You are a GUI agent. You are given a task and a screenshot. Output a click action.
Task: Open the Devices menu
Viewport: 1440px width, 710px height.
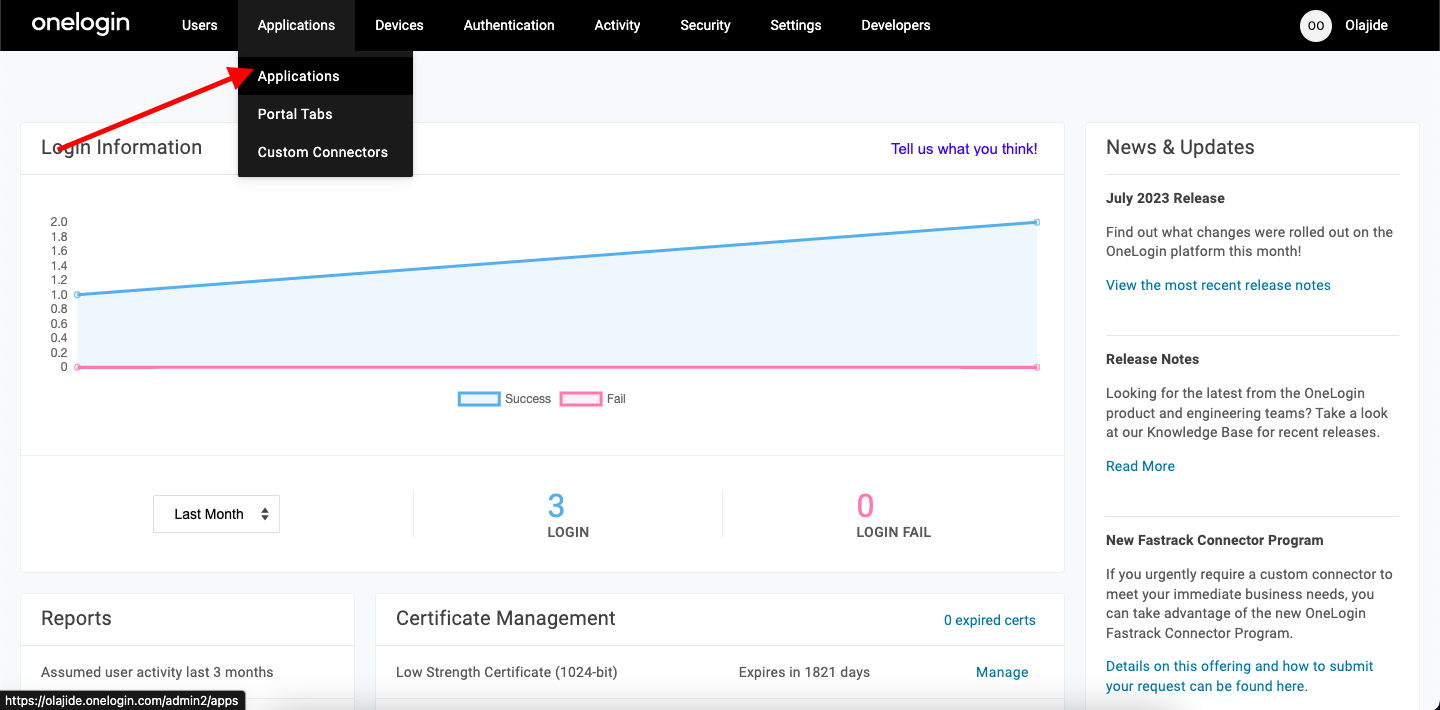point(399,25)
